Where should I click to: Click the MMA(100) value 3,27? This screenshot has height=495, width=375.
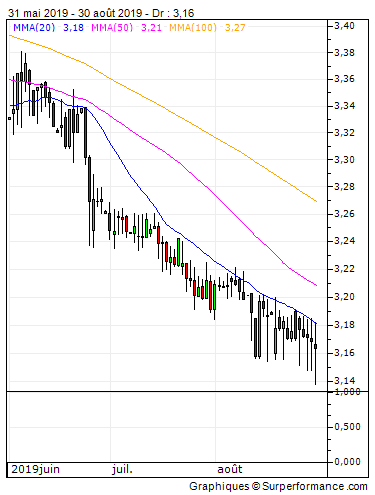pos(235,27)
